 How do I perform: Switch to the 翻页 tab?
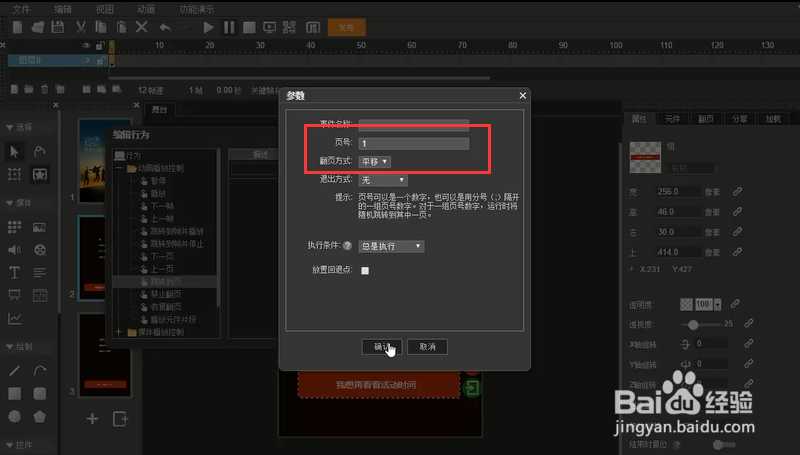tap(706, 119)
